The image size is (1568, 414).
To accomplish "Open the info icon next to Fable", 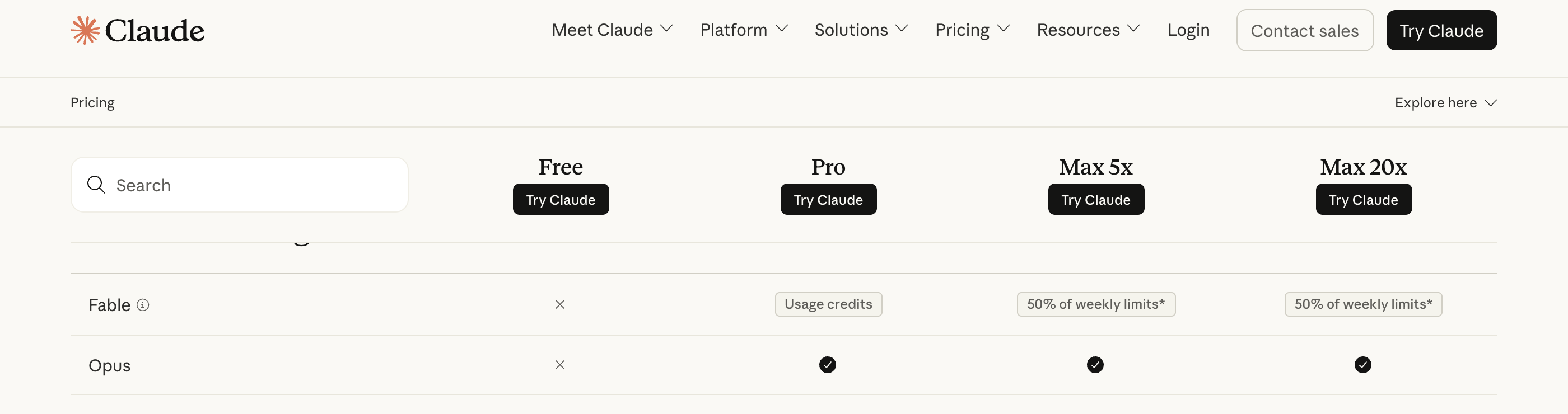I will pyautogui.click(x=143, y=305).
